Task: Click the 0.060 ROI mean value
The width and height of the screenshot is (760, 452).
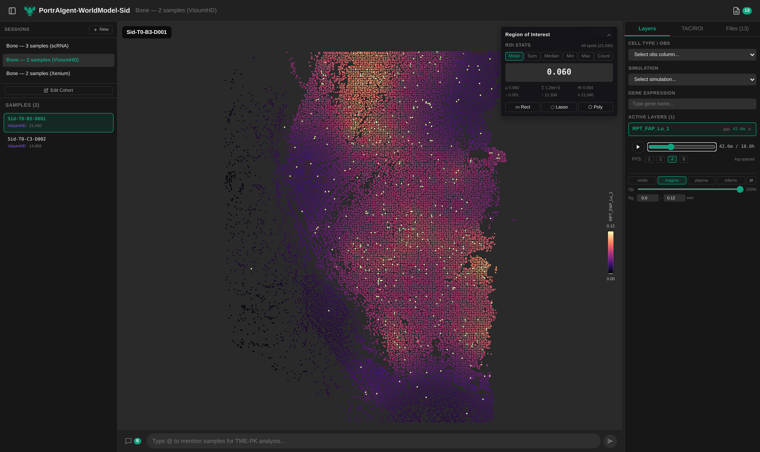Action: (559, 72)
